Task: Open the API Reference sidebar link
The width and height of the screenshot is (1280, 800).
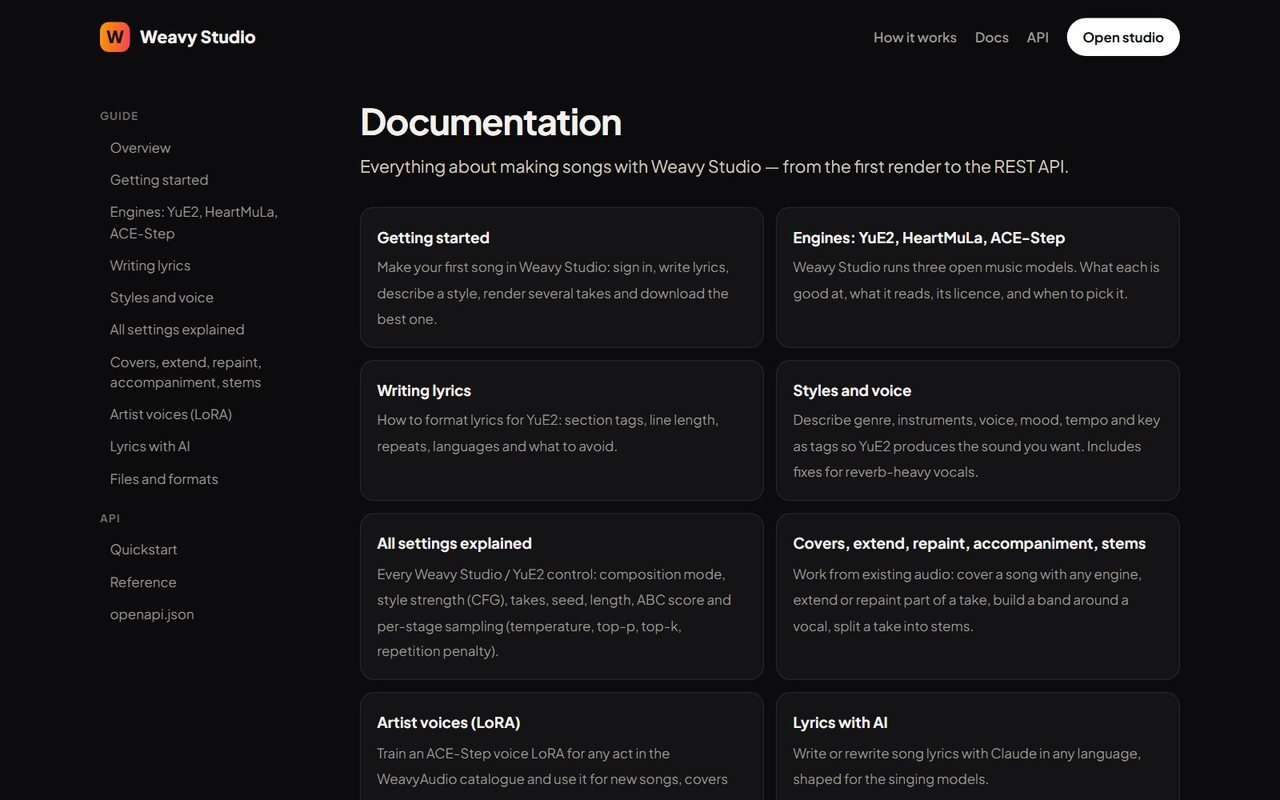Action: coord(143,582)
